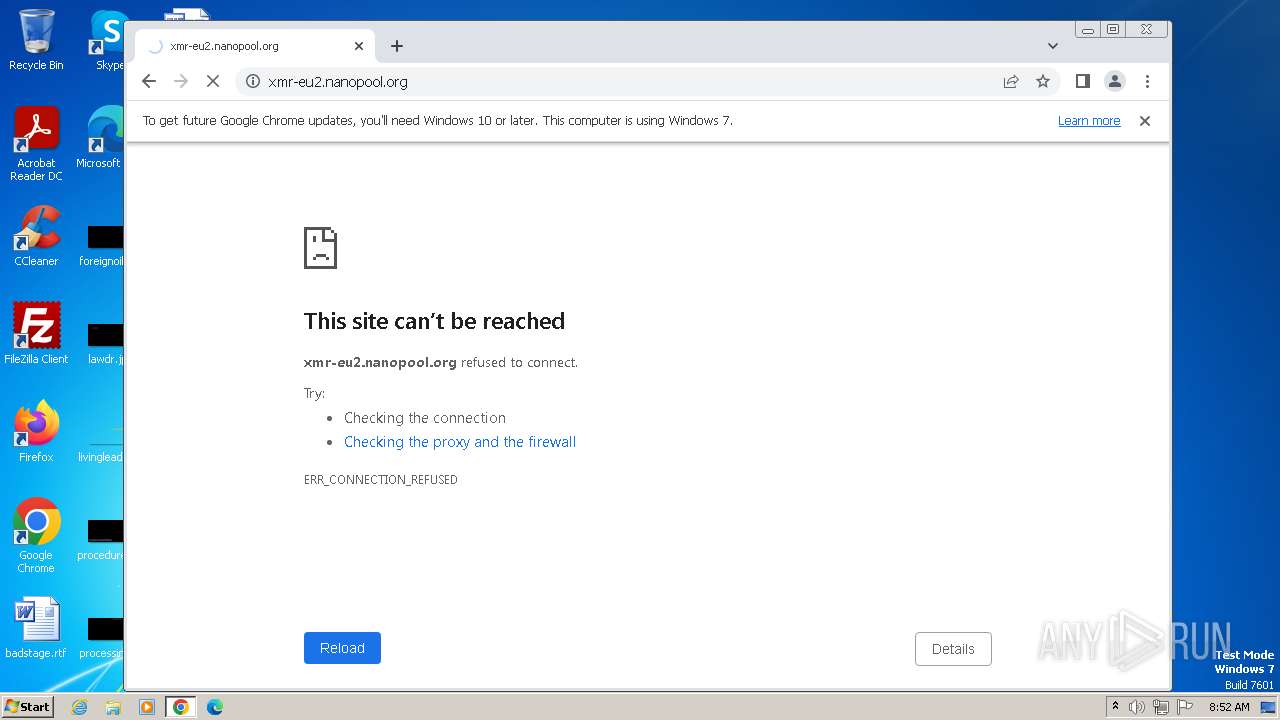
Task: Show hidden system tray icons
Action: [1116, 707]
